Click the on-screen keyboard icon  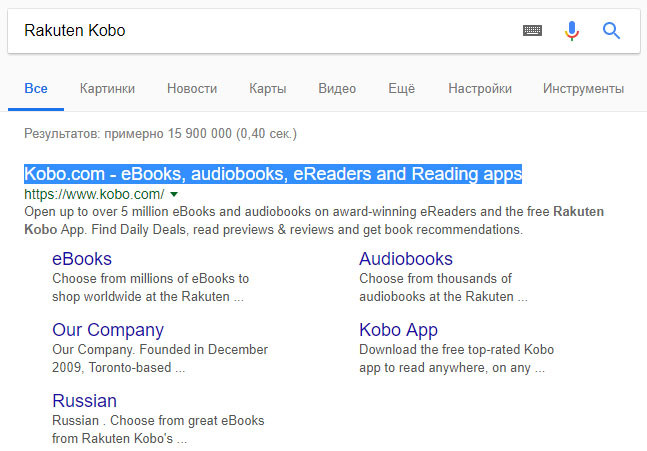click(x=533, y=31)
